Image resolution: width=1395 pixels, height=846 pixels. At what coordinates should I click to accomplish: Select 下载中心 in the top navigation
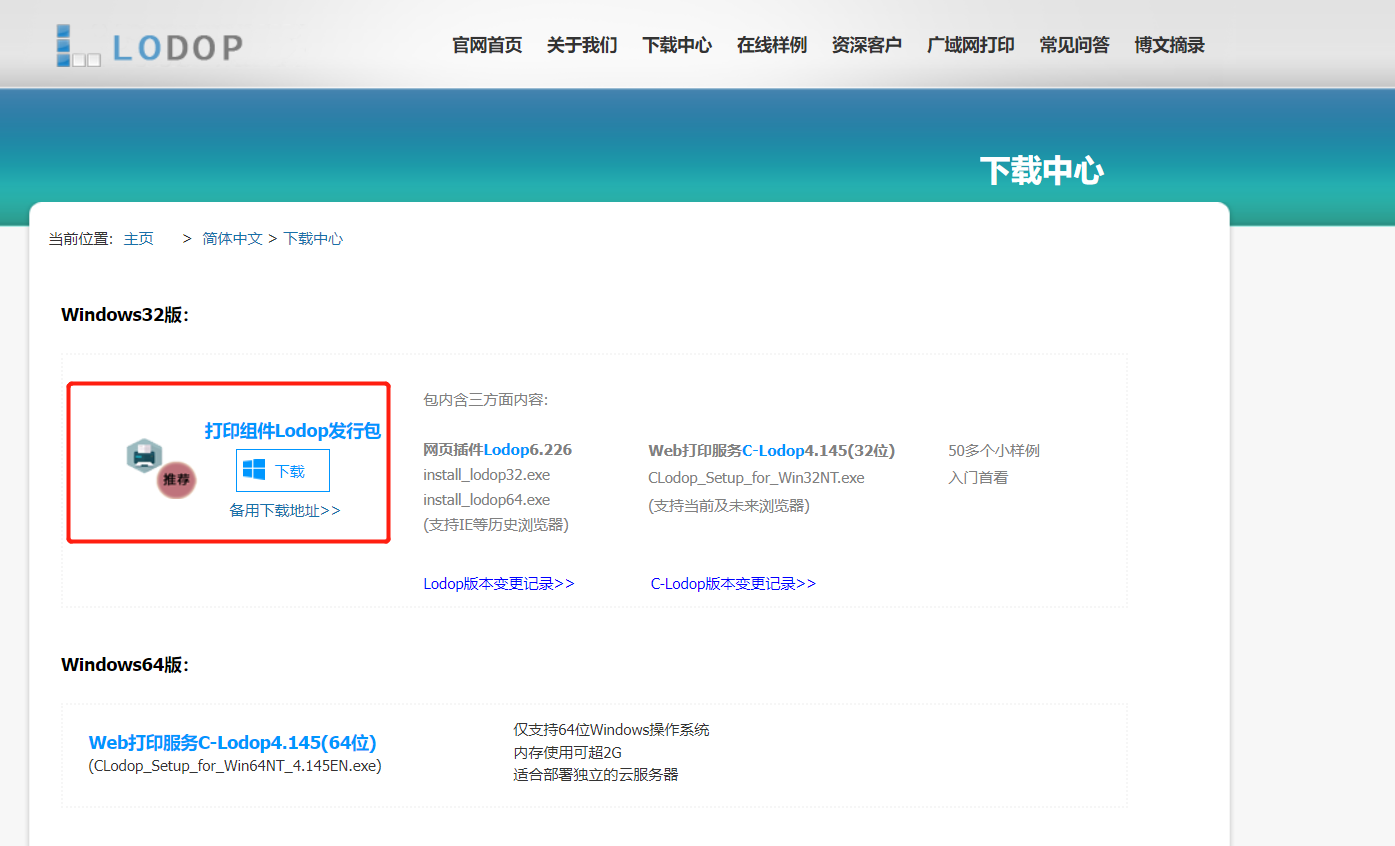coord(677,45)
